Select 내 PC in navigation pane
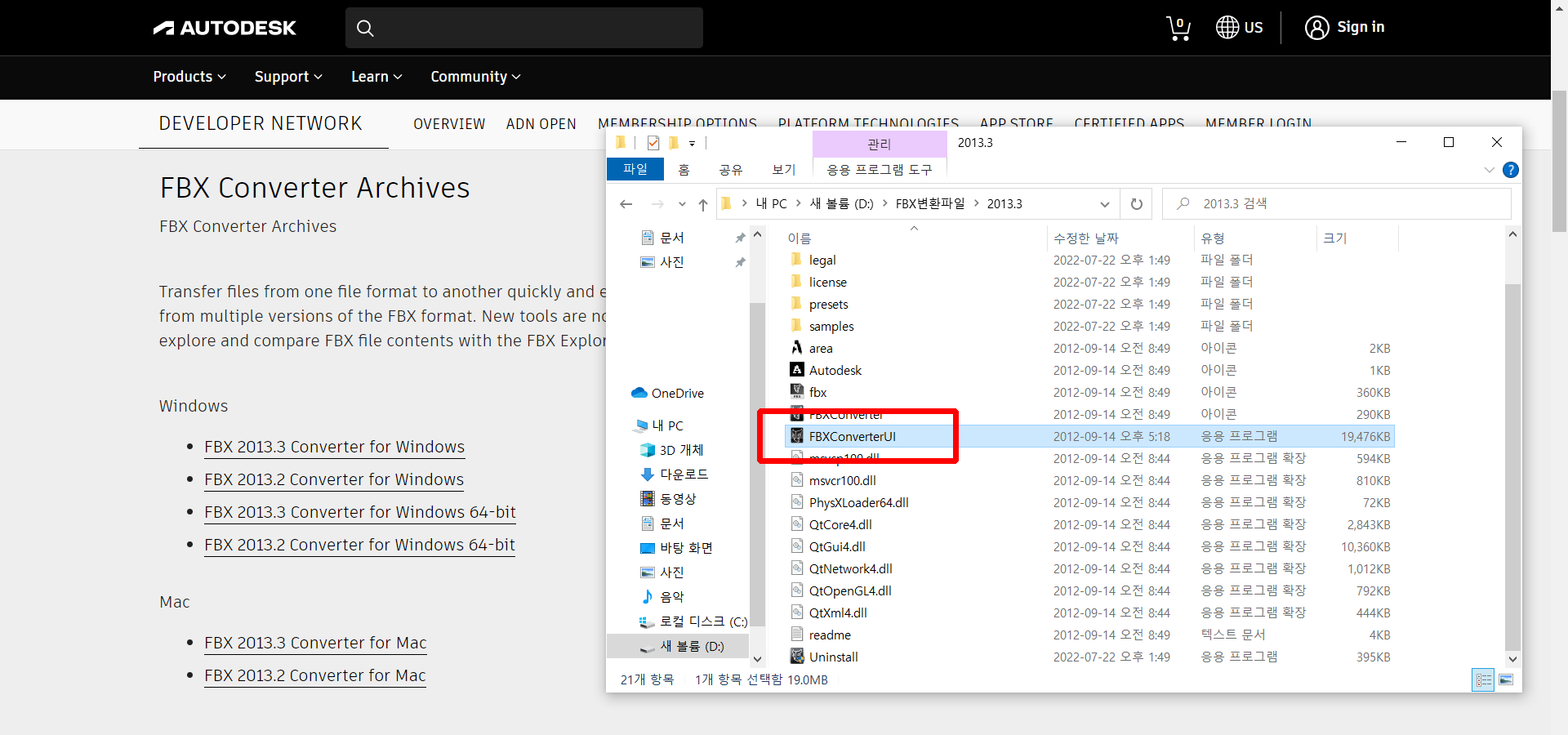The image size is (1568, 735). coord(667,425)
